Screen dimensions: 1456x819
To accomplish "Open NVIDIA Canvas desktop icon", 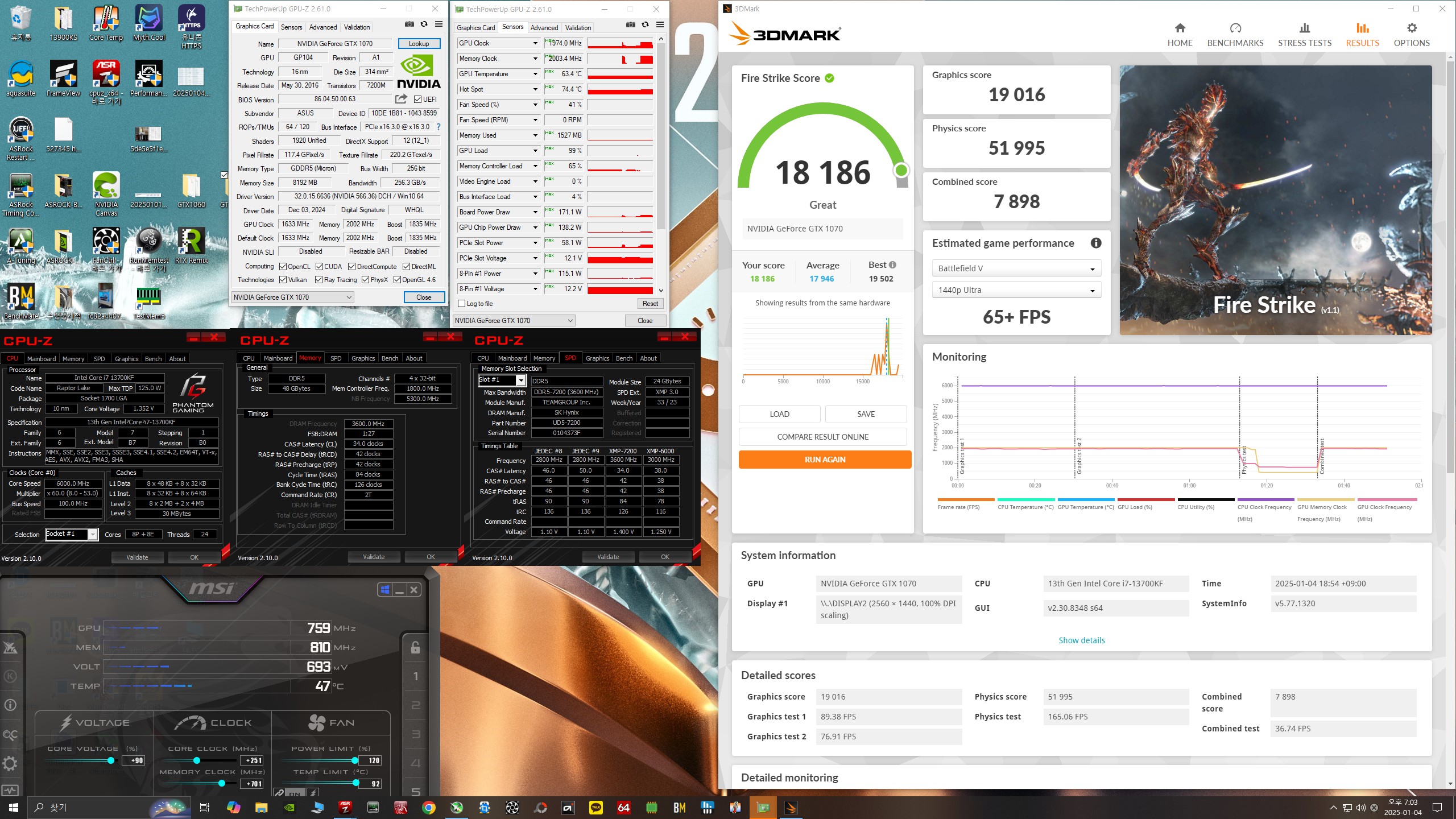I will coord(106,194).
